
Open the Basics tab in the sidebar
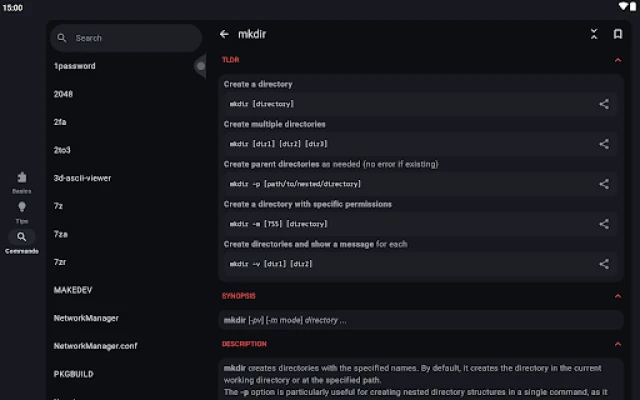pos(21,181)
